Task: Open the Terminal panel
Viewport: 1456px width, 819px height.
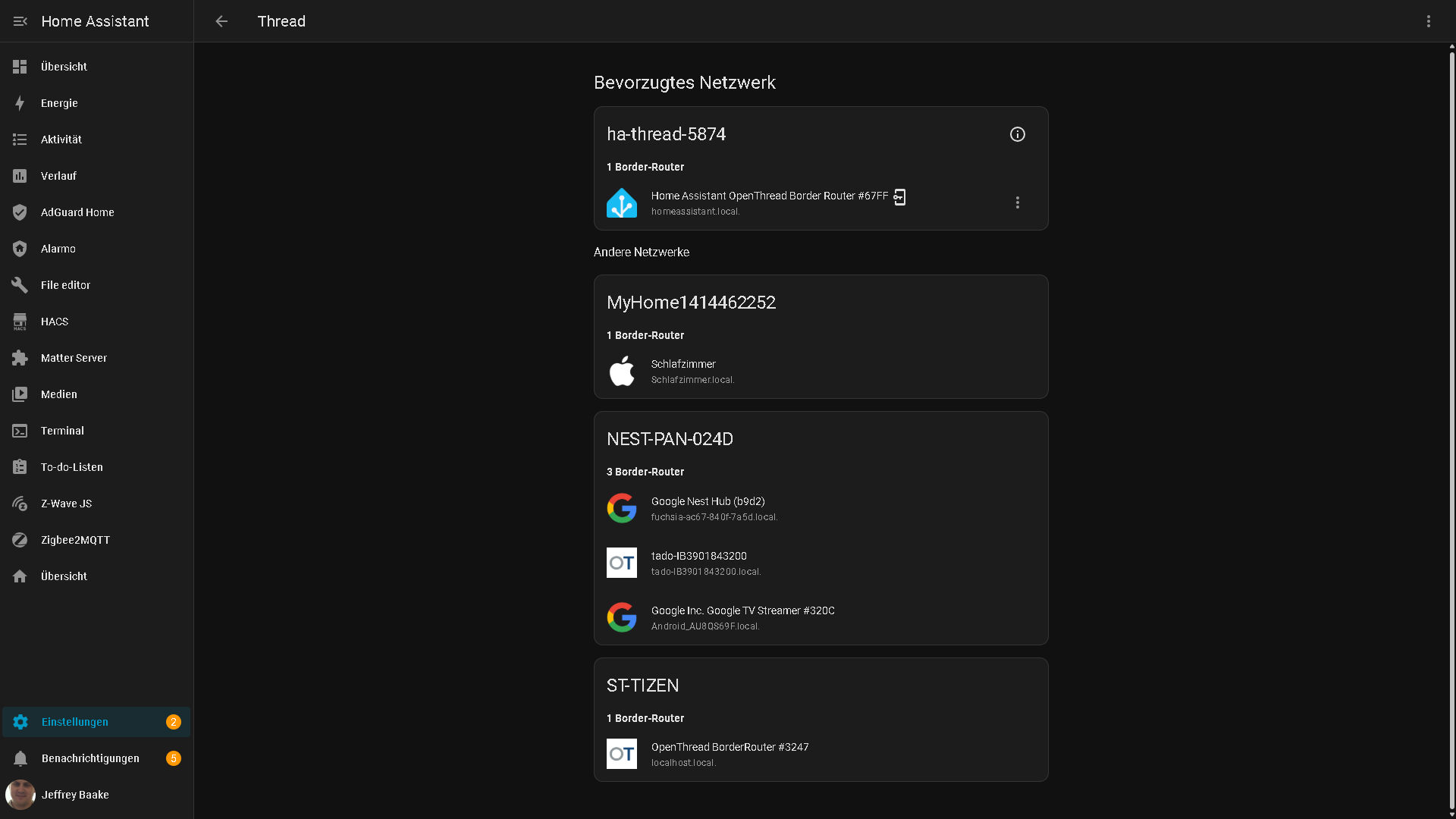Action: (x=62, y=431)
